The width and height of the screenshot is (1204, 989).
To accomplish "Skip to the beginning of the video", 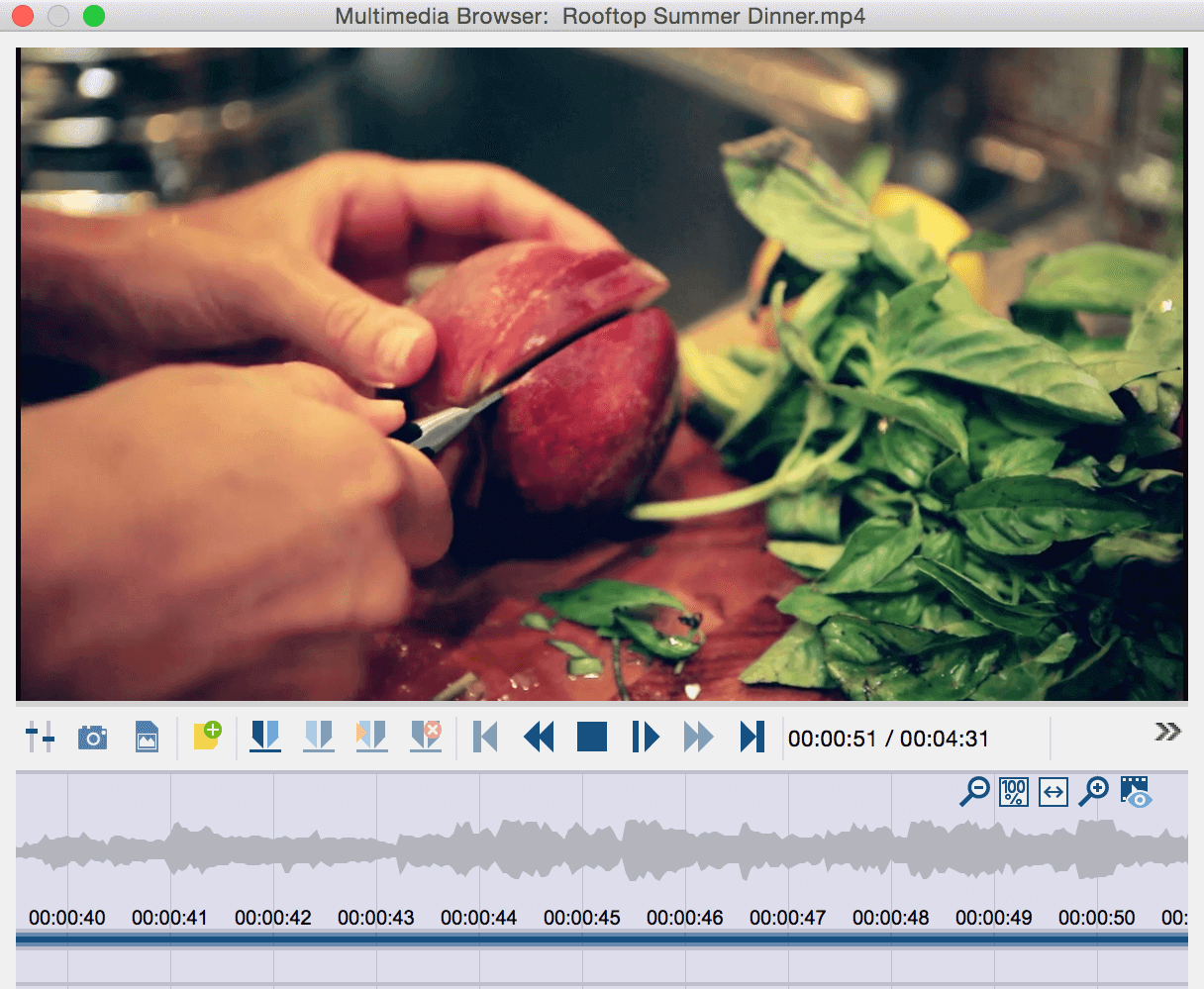I will [485, 737].
